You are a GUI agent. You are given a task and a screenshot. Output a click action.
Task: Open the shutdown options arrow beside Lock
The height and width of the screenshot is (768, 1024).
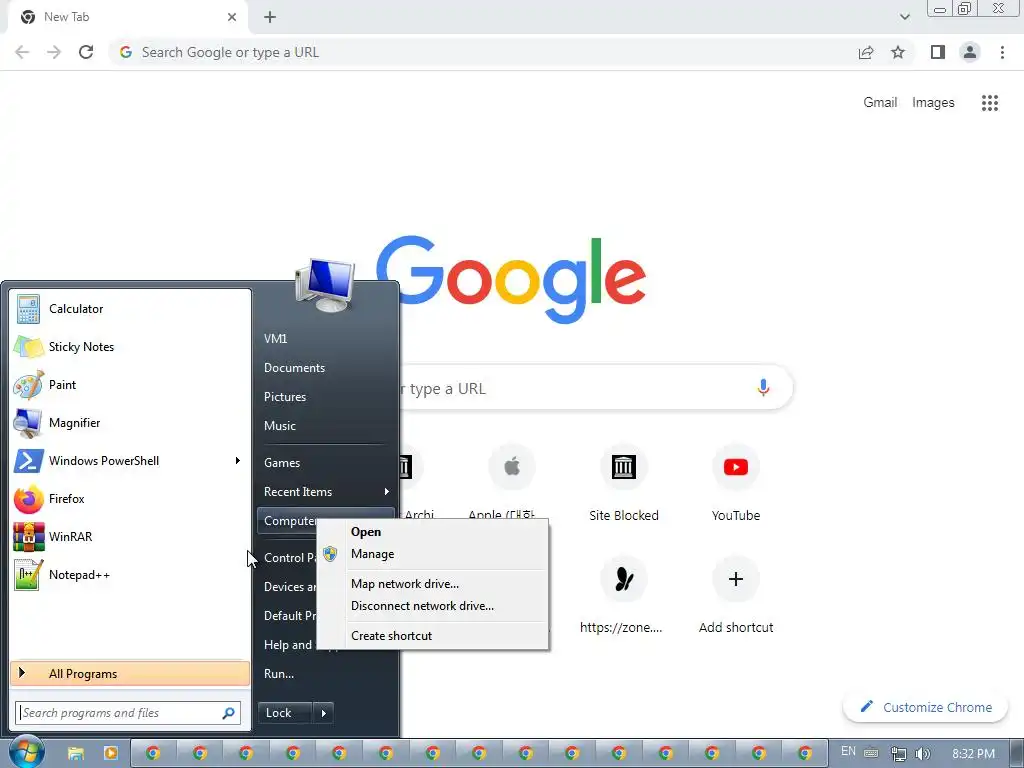tap(323, 713)
